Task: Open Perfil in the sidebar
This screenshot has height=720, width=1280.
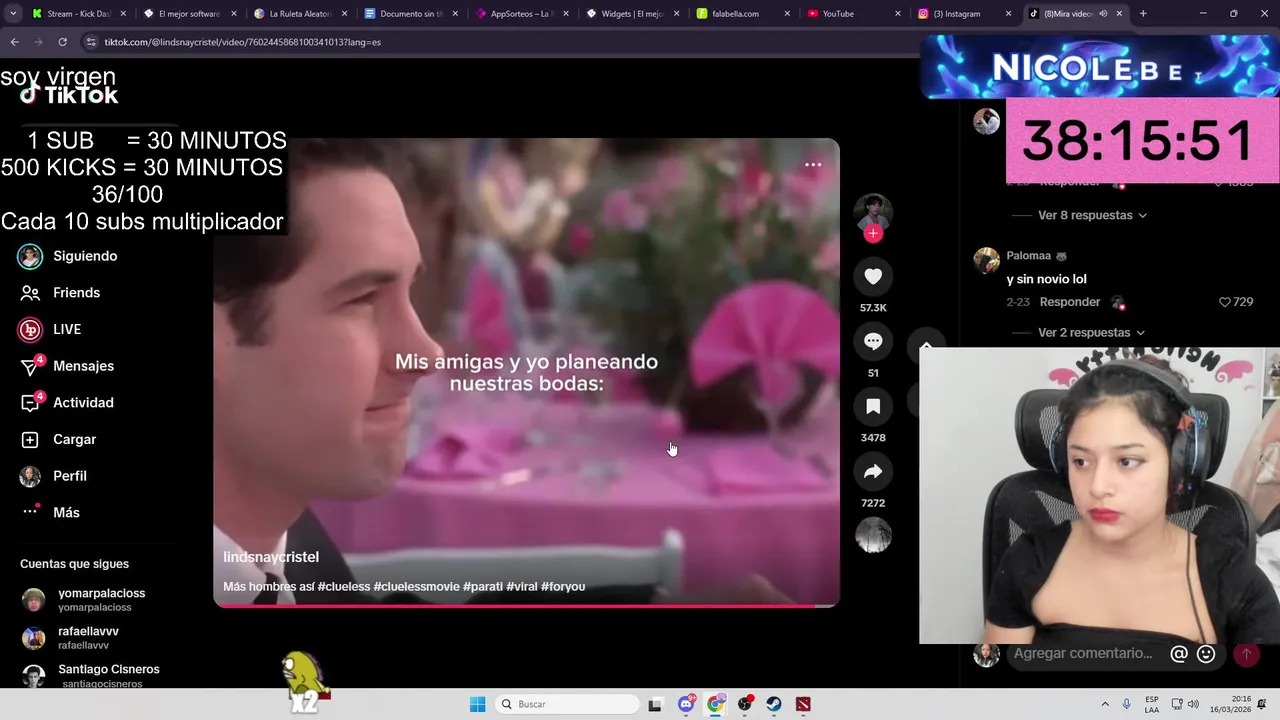Action: 55,476
